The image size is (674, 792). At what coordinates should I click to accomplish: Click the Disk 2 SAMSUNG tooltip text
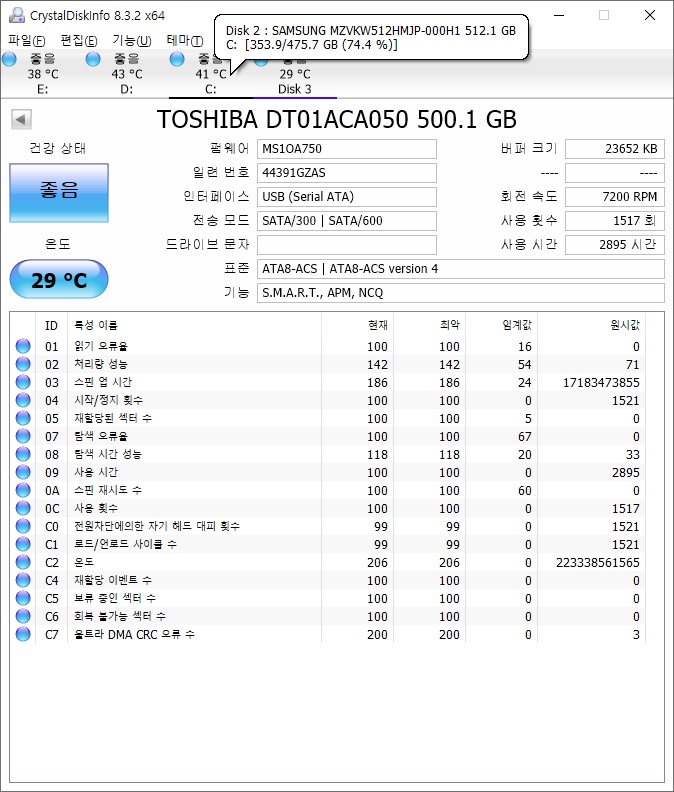(x=371, y=37)
